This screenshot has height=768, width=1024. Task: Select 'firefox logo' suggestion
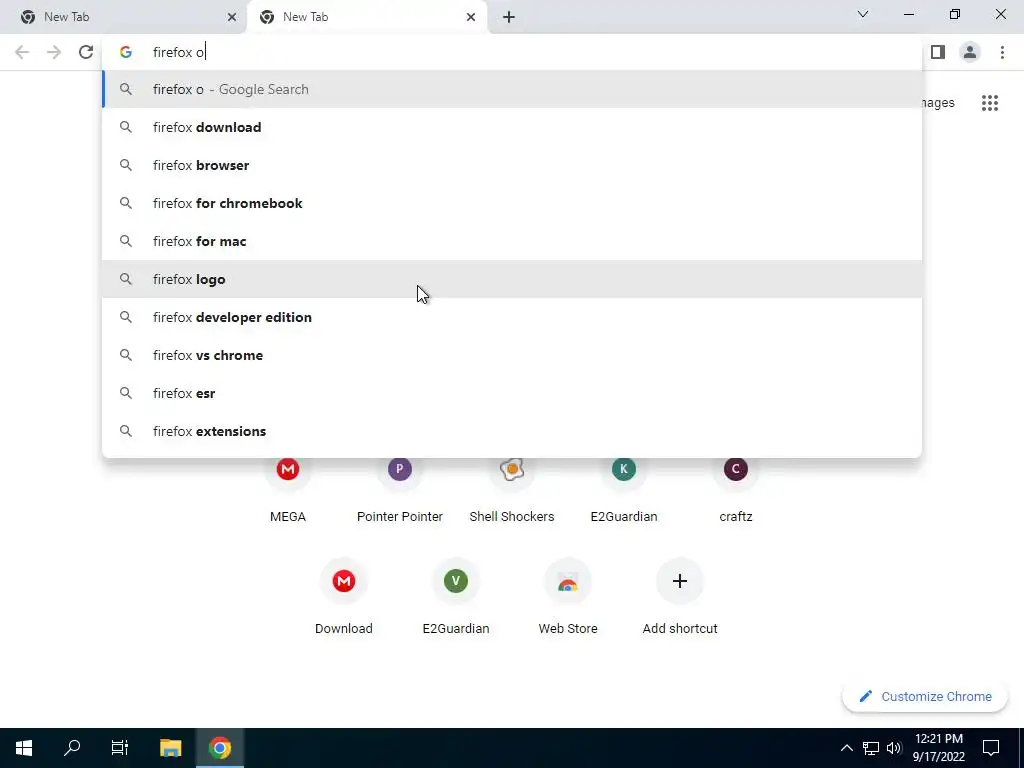click(512, 279)
